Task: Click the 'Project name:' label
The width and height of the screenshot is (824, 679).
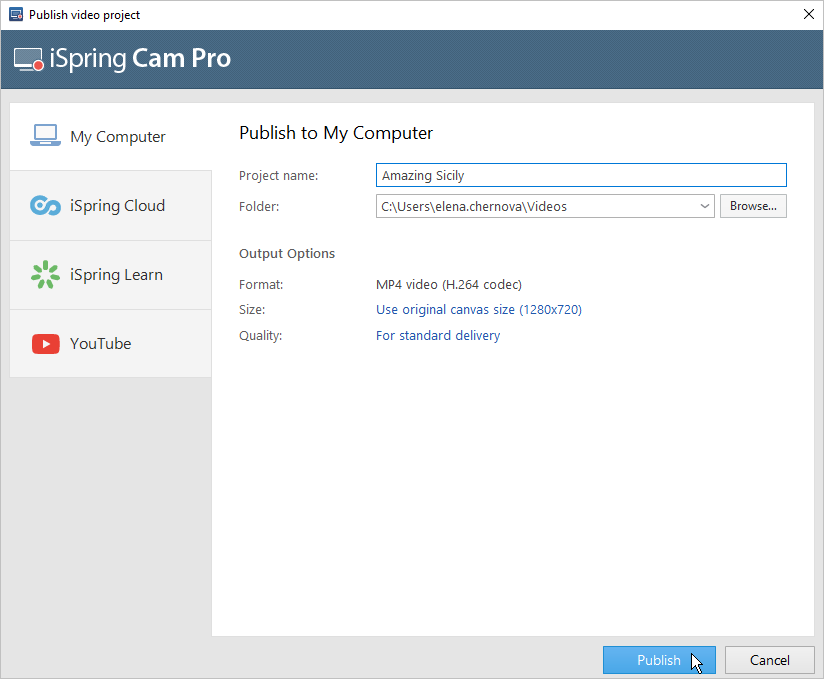Action: (279, 176)
